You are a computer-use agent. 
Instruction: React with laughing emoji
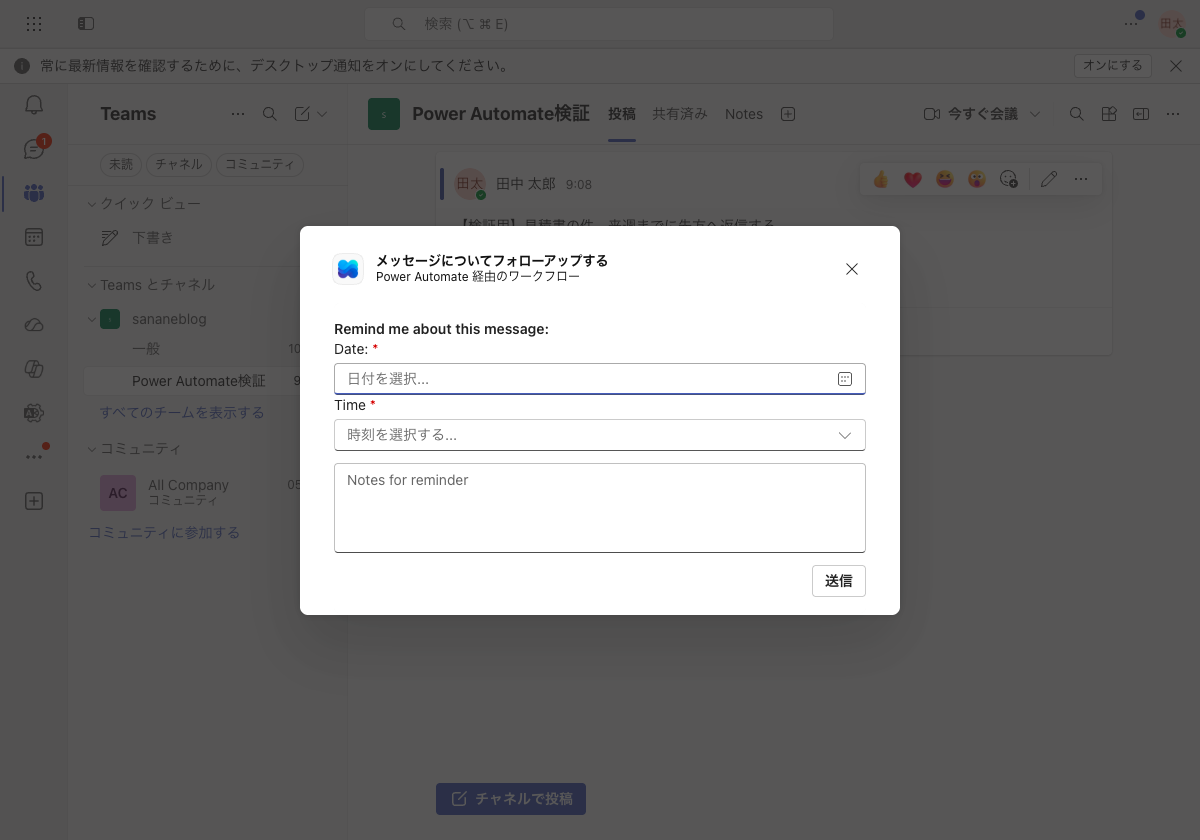coord(945,179)
